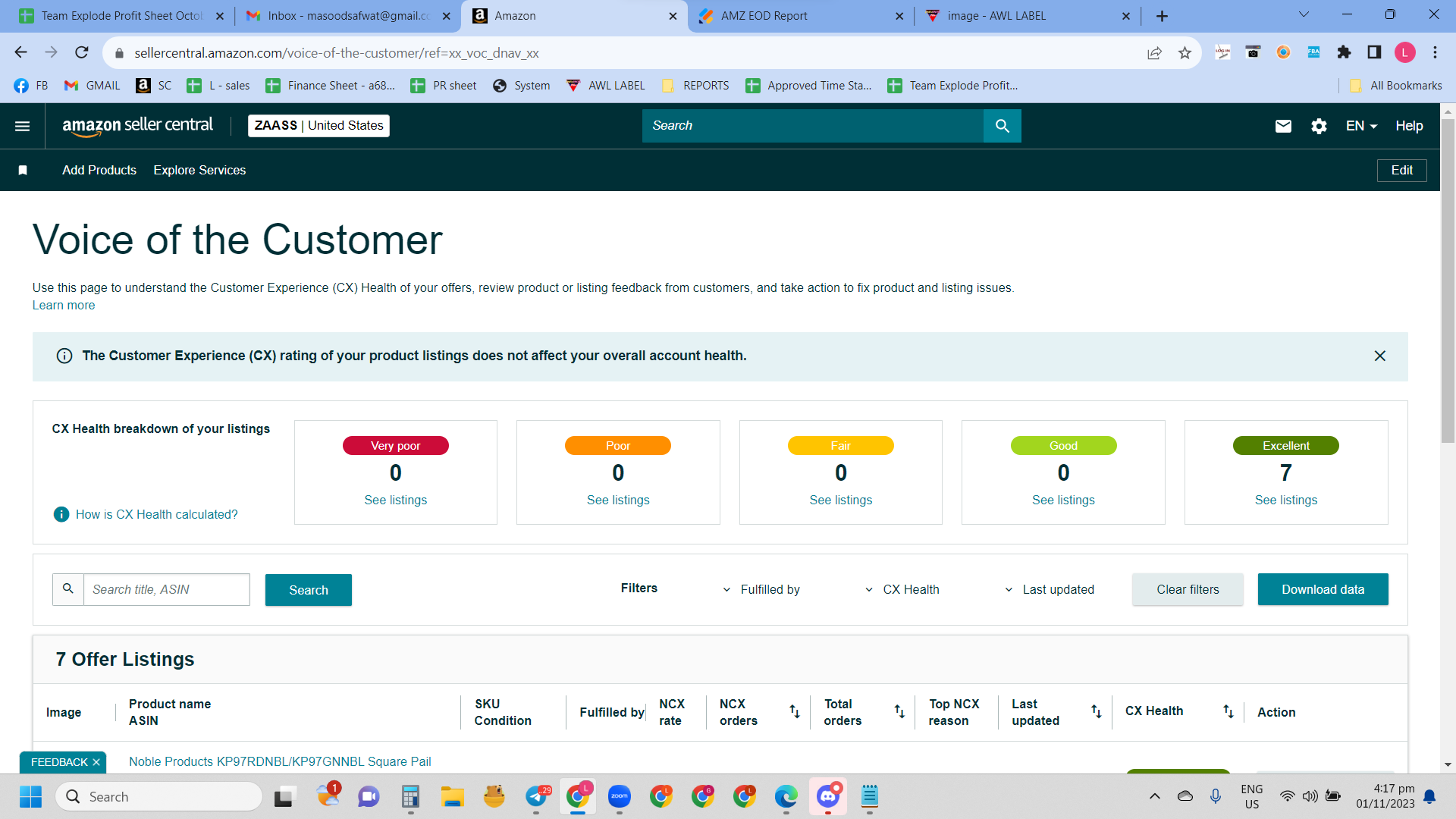Open the Chrome extensions puzzle icon
1456x819 pixels.
[x=1344, y=52]
